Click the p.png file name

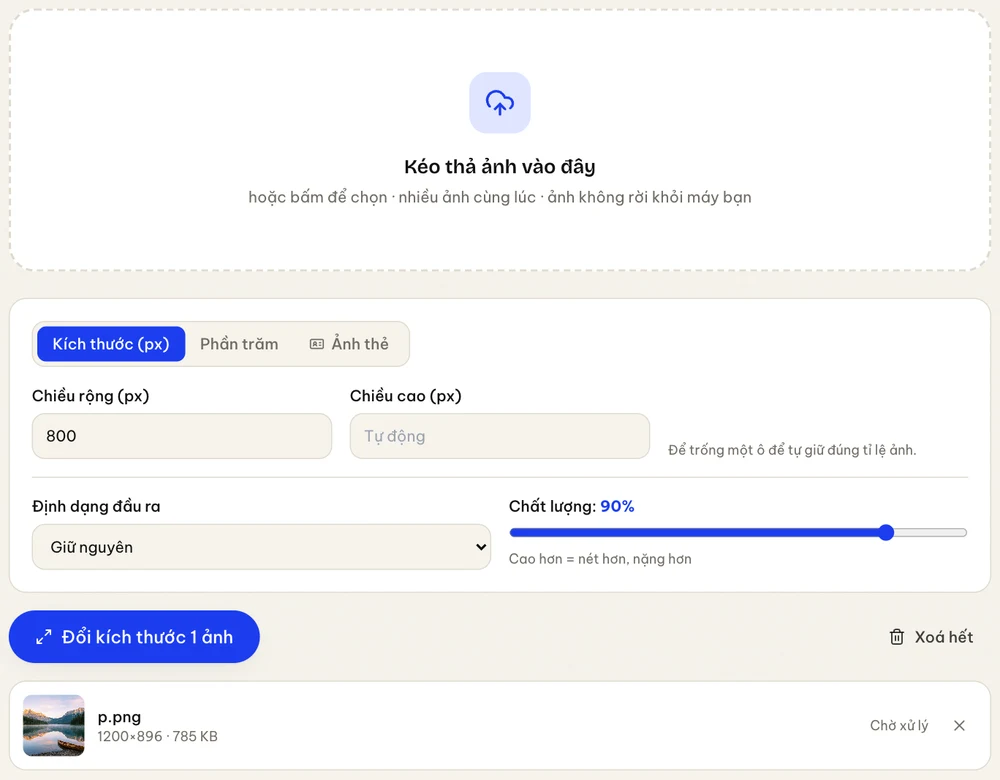119,717
